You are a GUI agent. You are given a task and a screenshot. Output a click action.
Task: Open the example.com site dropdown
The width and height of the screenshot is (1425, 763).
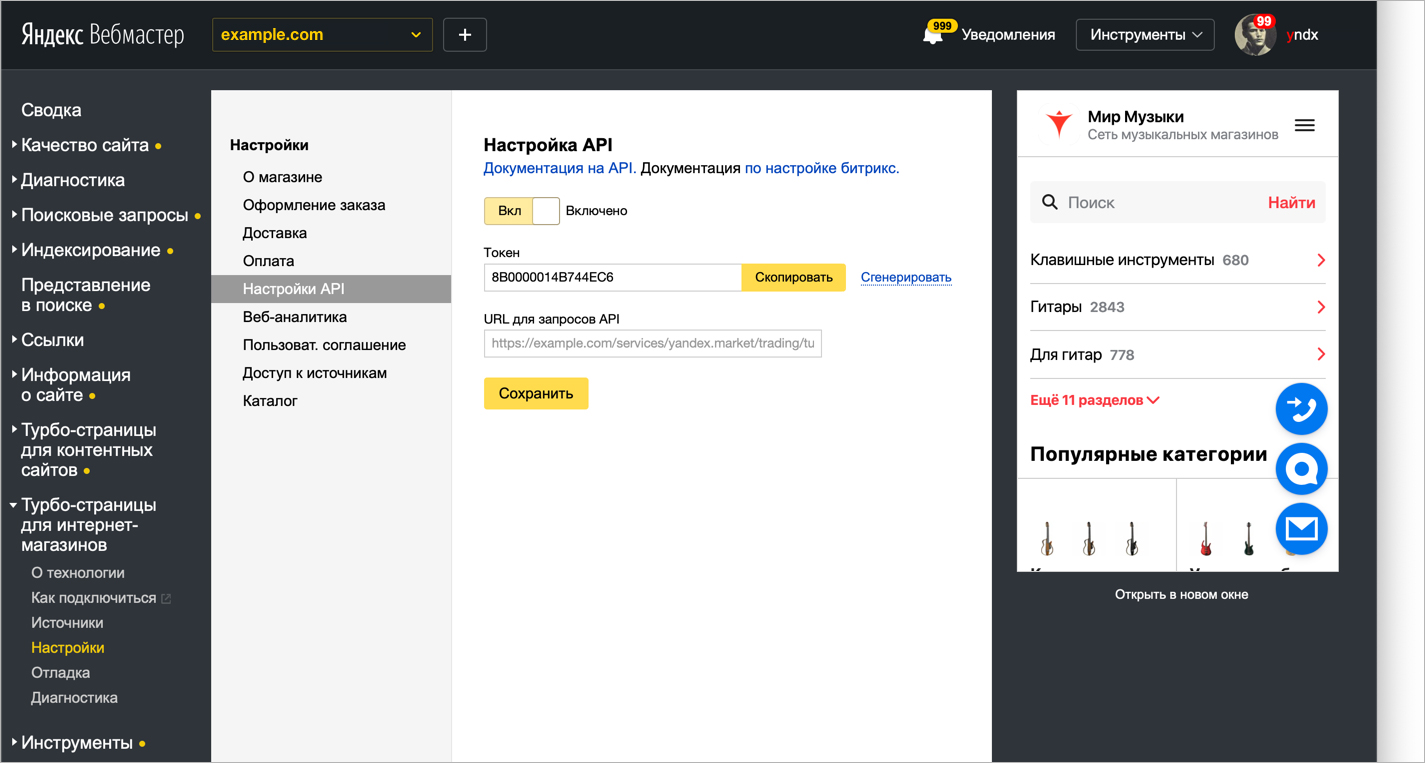pos(322,34)
